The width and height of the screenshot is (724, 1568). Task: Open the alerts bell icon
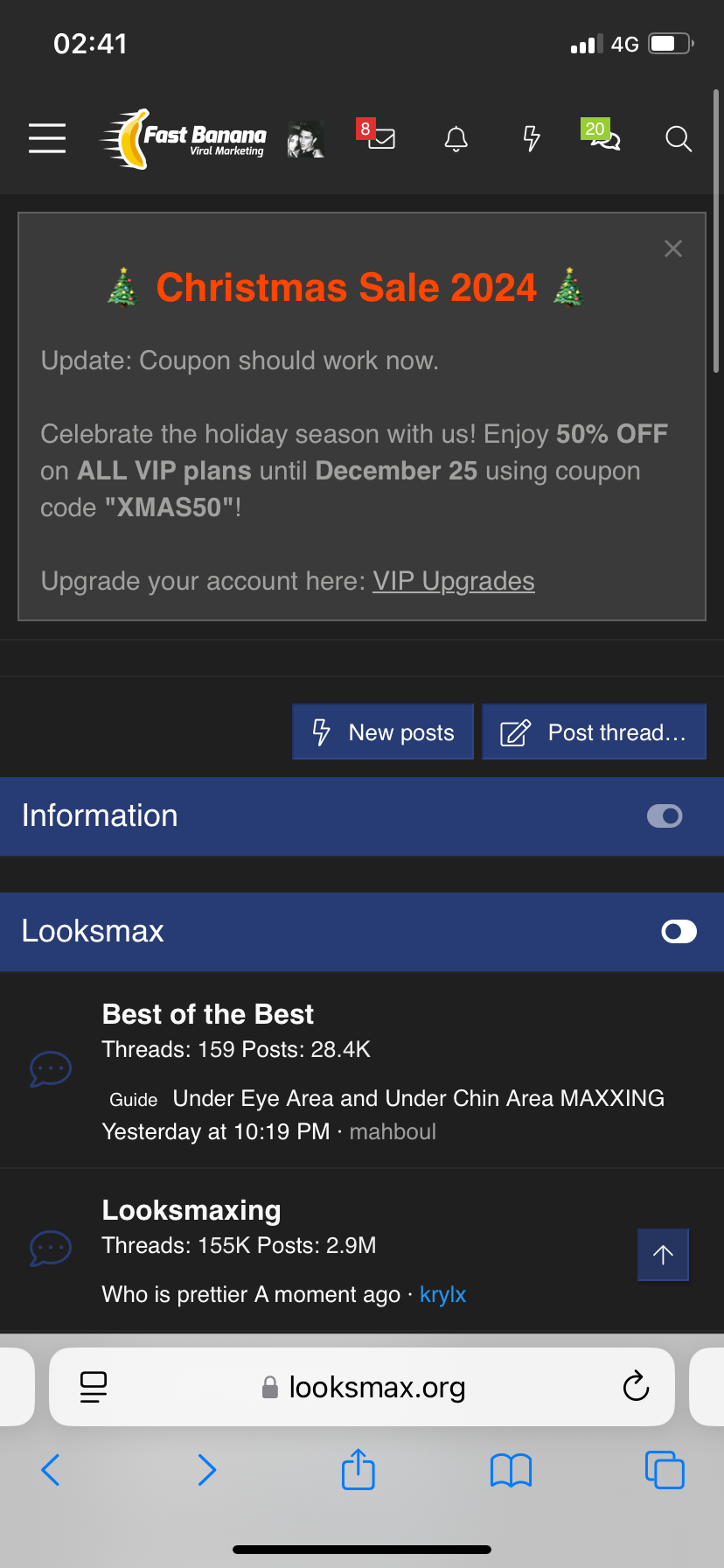click(x=456, y=138)
